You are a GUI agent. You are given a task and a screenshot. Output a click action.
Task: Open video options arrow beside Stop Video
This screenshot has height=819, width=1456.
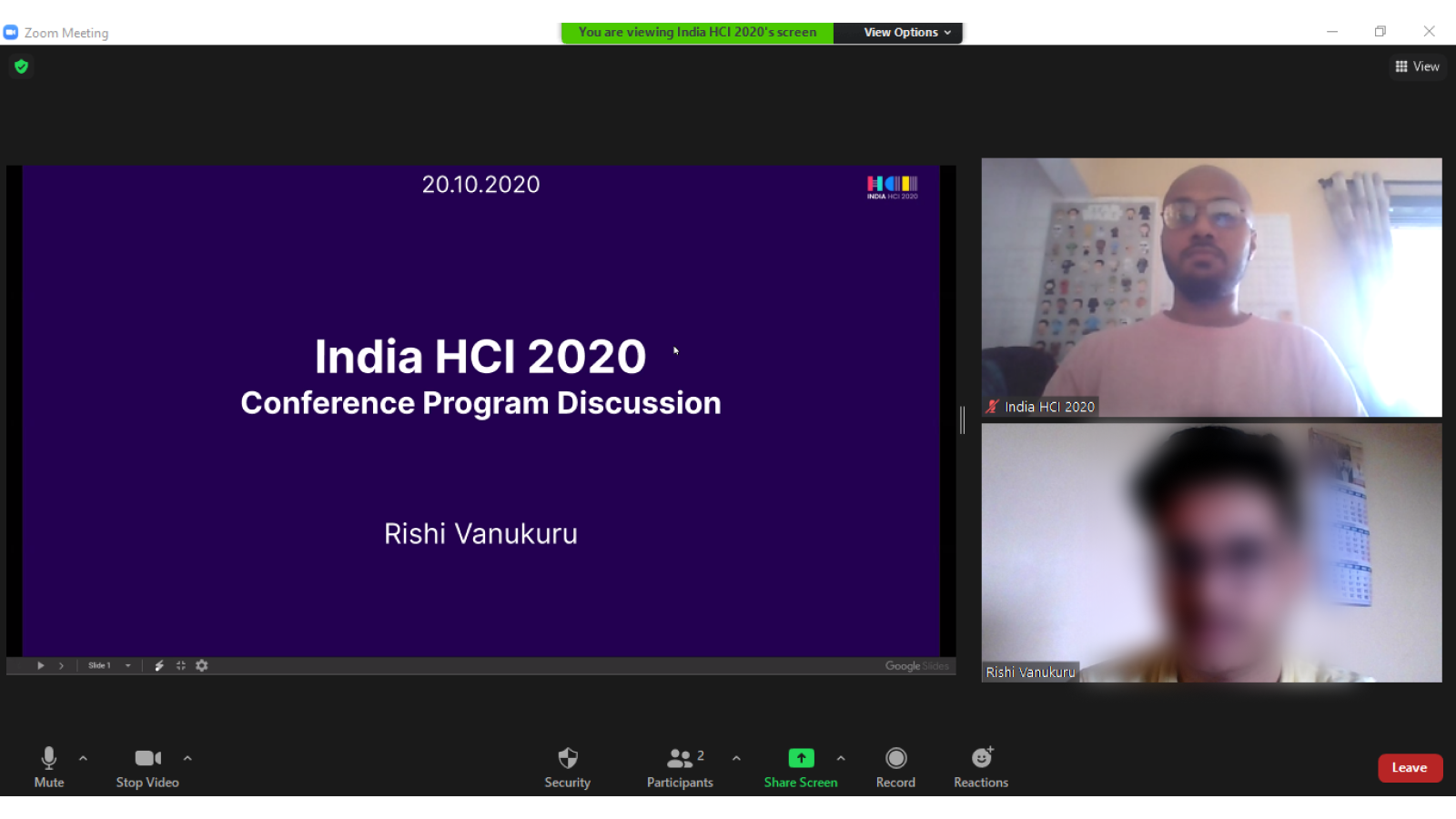click(x=187, y=758)
